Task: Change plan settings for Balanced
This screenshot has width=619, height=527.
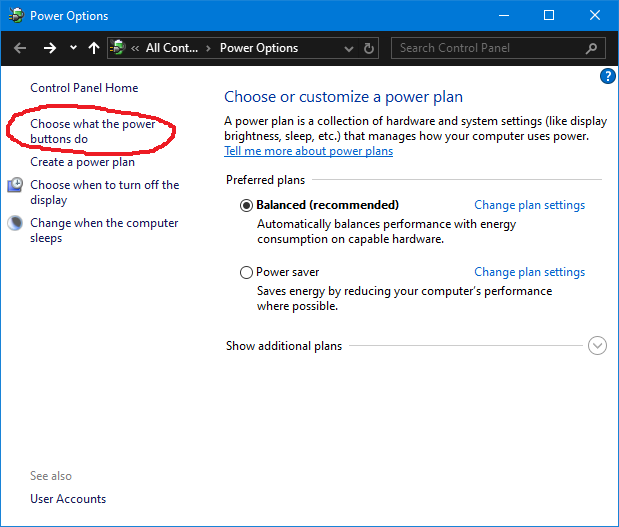Action: pos(529,205)
